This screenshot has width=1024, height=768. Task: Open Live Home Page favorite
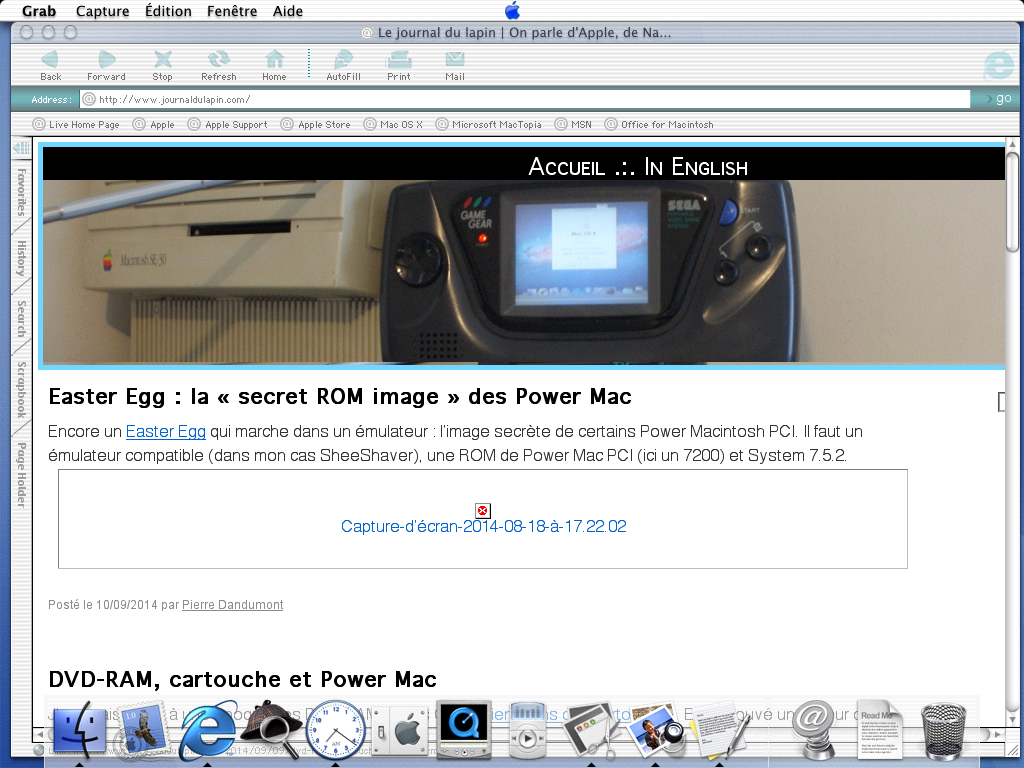[x=76, y=124]
